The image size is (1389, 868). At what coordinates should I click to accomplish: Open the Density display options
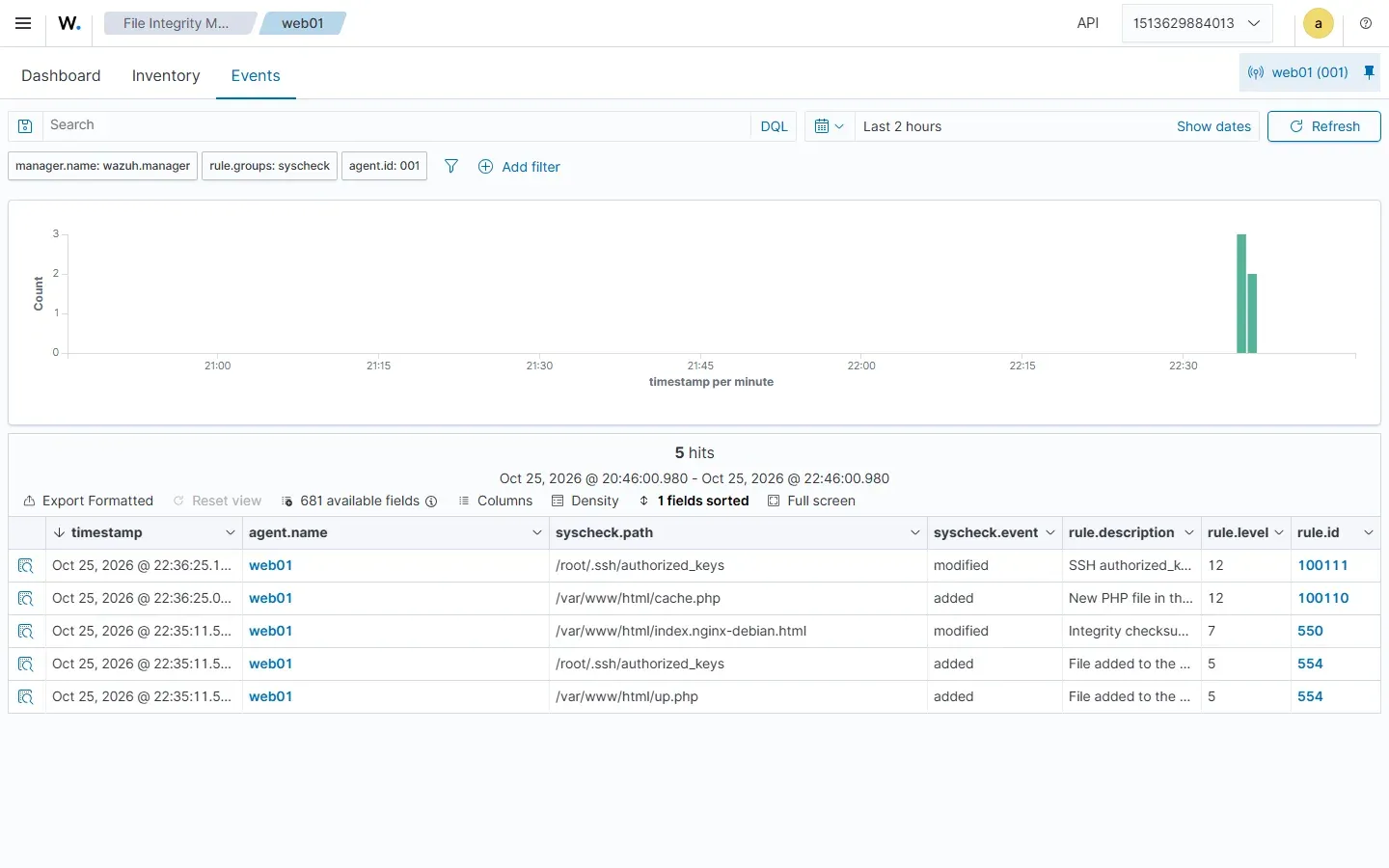click(586, 501)
